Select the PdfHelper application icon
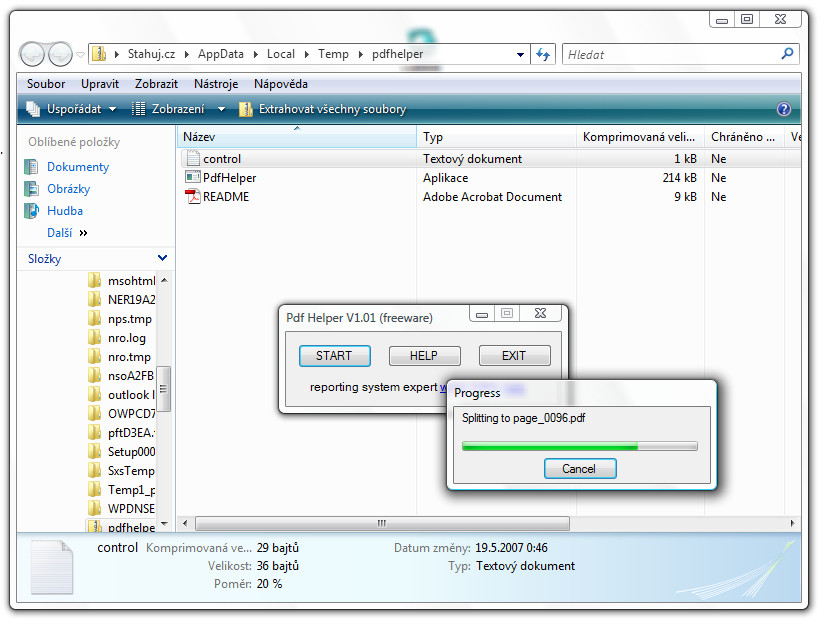Image resolution: width=826 pixels, height=623 pixels. [x=193, y=177]
